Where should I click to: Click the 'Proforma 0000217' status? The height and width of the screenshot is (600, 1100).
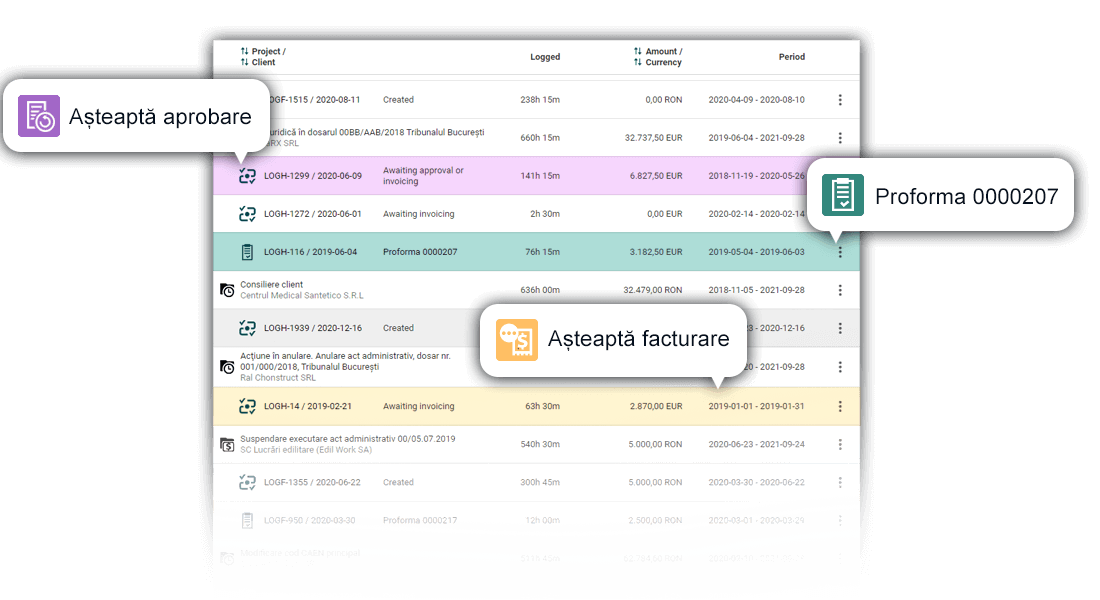tap(420, 520)
